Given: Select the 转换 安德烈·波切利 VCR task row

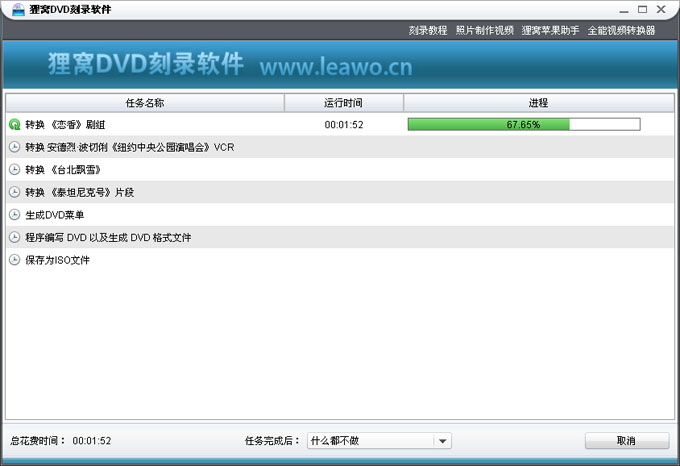Looking at the screenshot, I should pyautogui.click(x=340, y=147).
